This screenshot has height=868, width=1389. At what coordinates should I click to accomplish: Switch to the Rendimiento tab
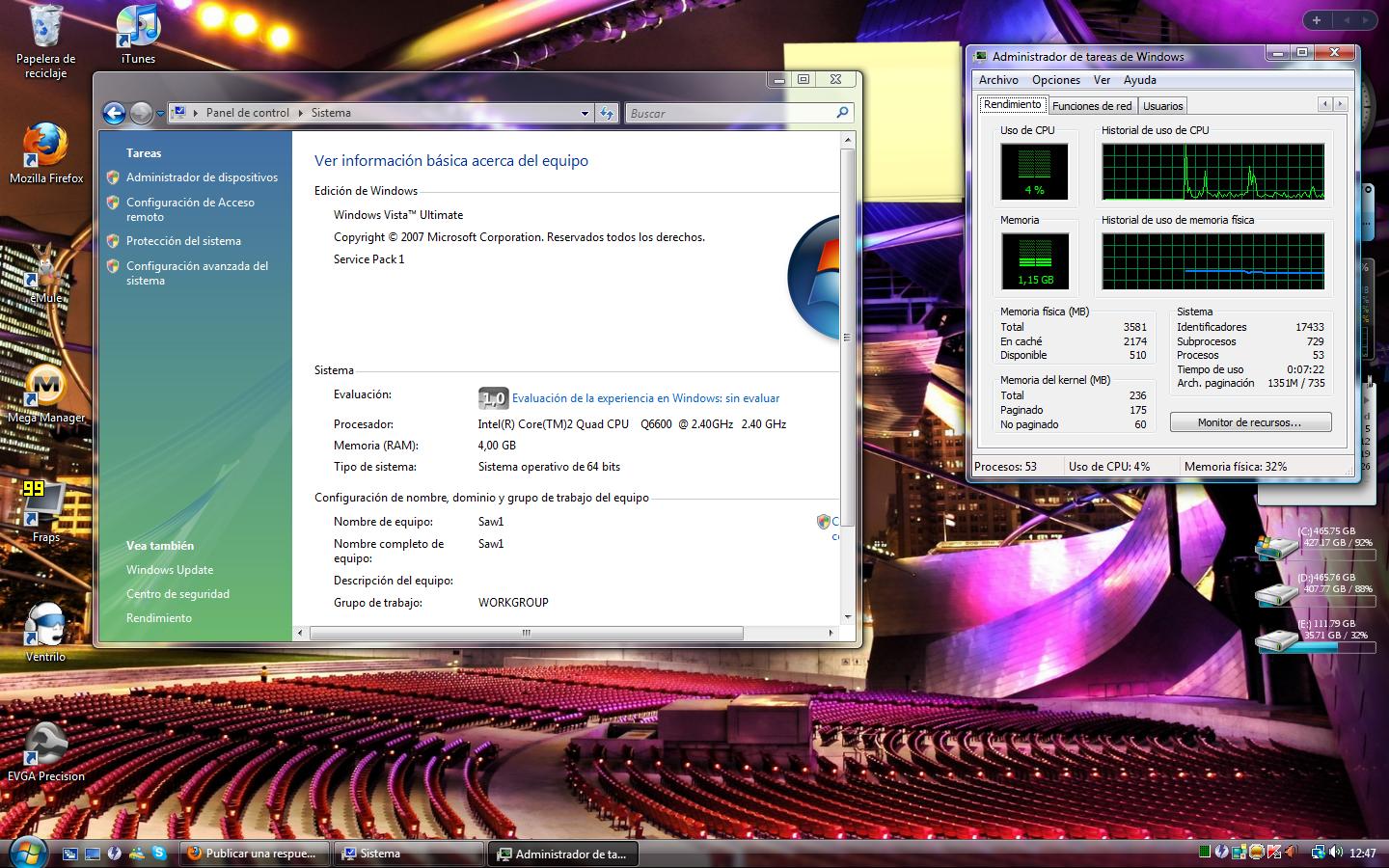click(x=1013, y=104)
